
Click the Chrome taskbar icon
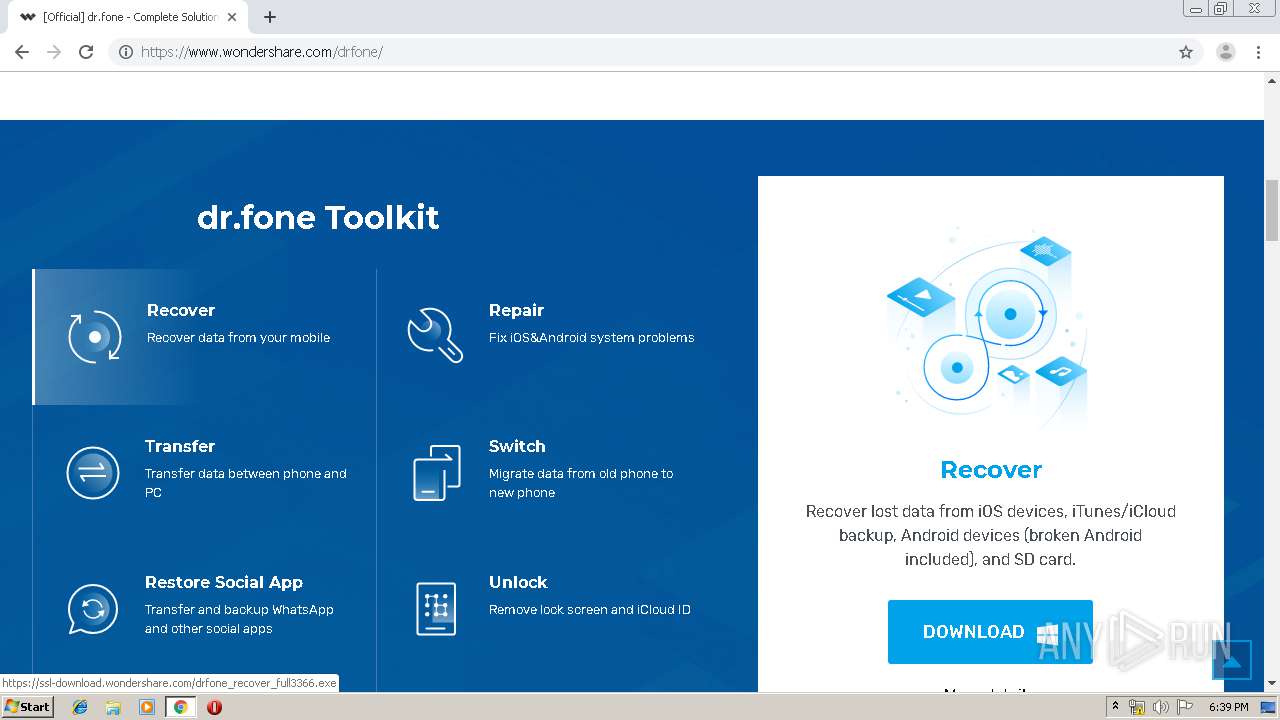click(180, 707)
